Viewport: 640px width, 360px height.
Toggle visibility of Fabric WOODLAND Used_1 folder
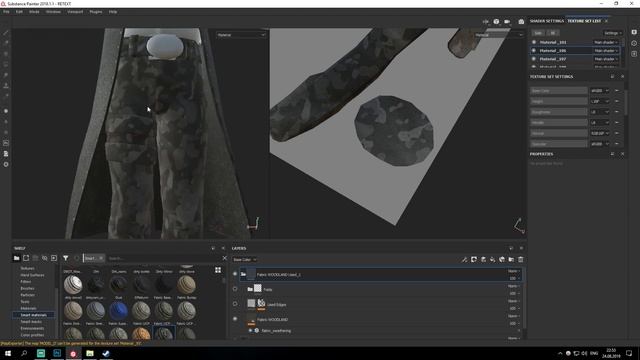tap(235, 274)
